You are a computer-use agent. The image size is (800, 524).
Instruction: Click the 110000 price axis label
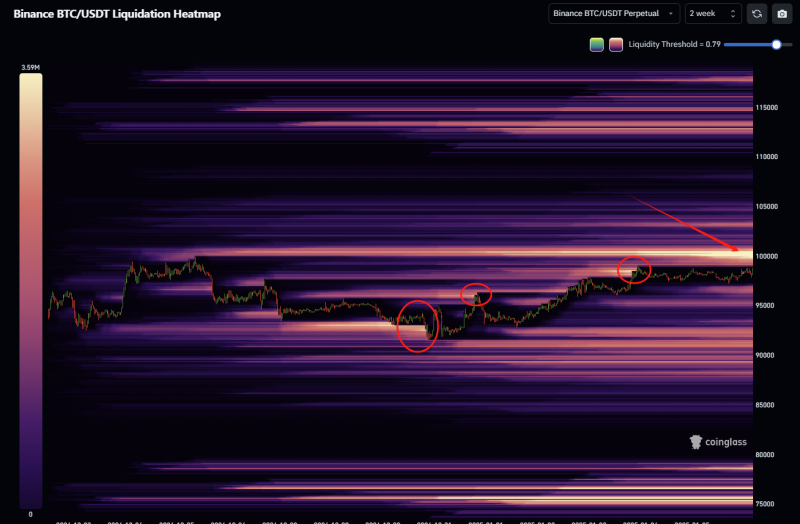[x=766, y=157]
